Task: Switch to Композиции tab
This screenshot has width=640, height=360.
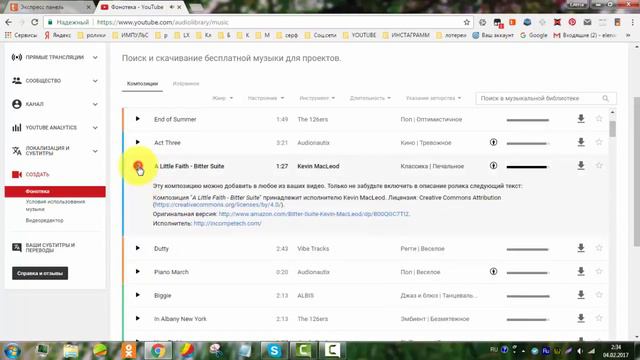Action: pyautogui.click(x=142, y=84)
